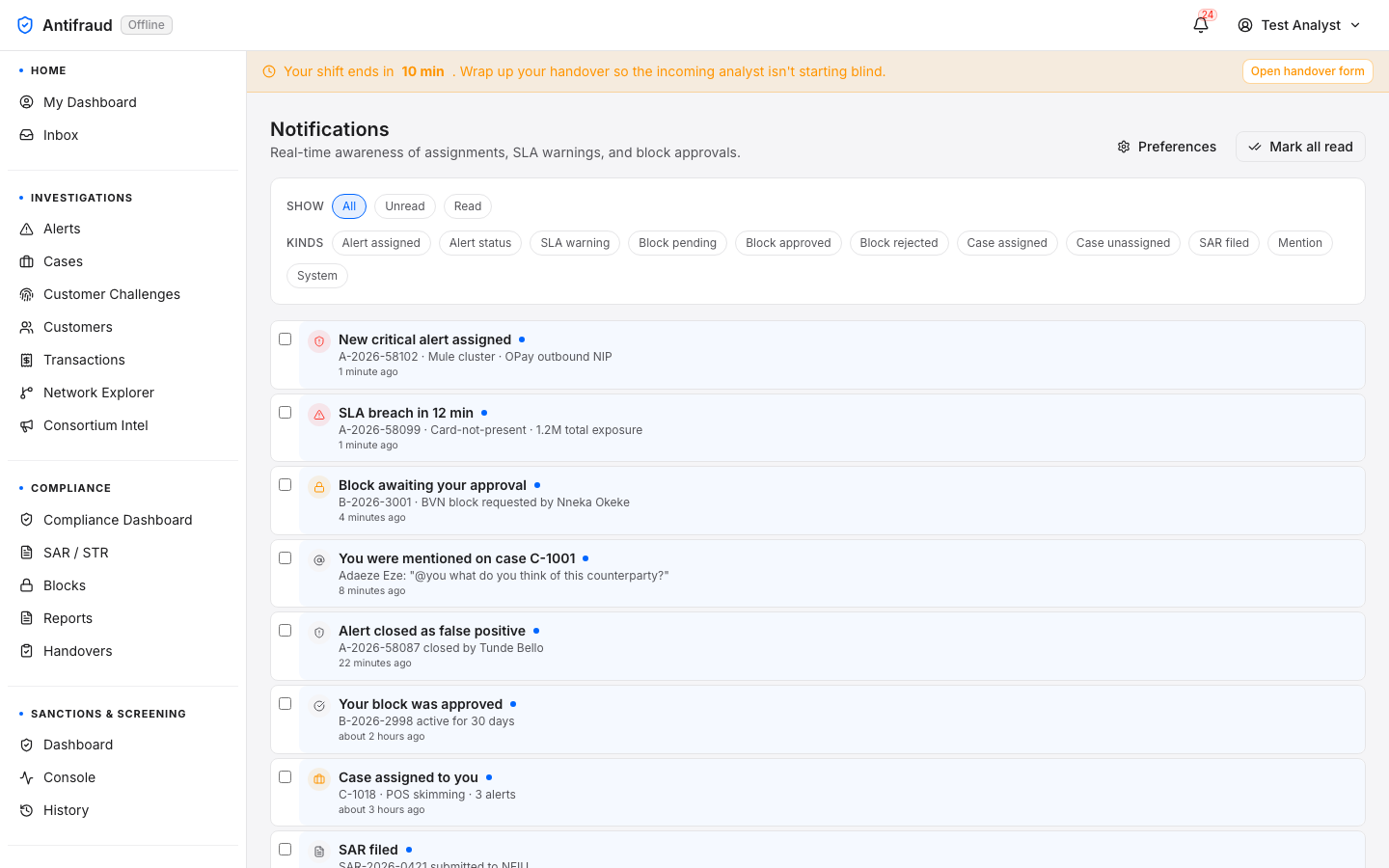Screen dimensions: 1389x868
Task: Click Mark all read button
Action: 1300,147
